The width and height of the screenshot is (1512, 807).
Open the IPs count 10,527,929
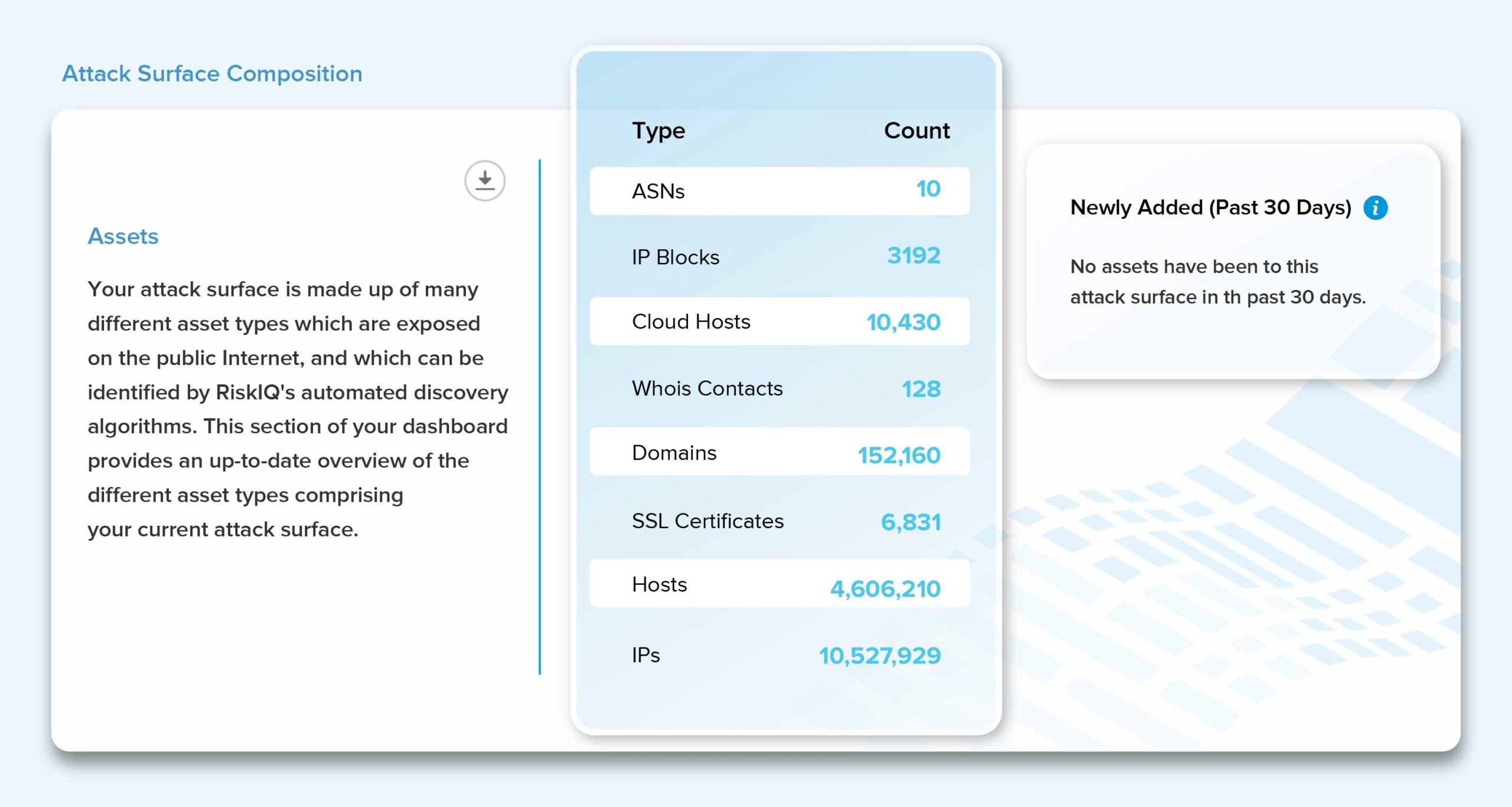[879, 656]
